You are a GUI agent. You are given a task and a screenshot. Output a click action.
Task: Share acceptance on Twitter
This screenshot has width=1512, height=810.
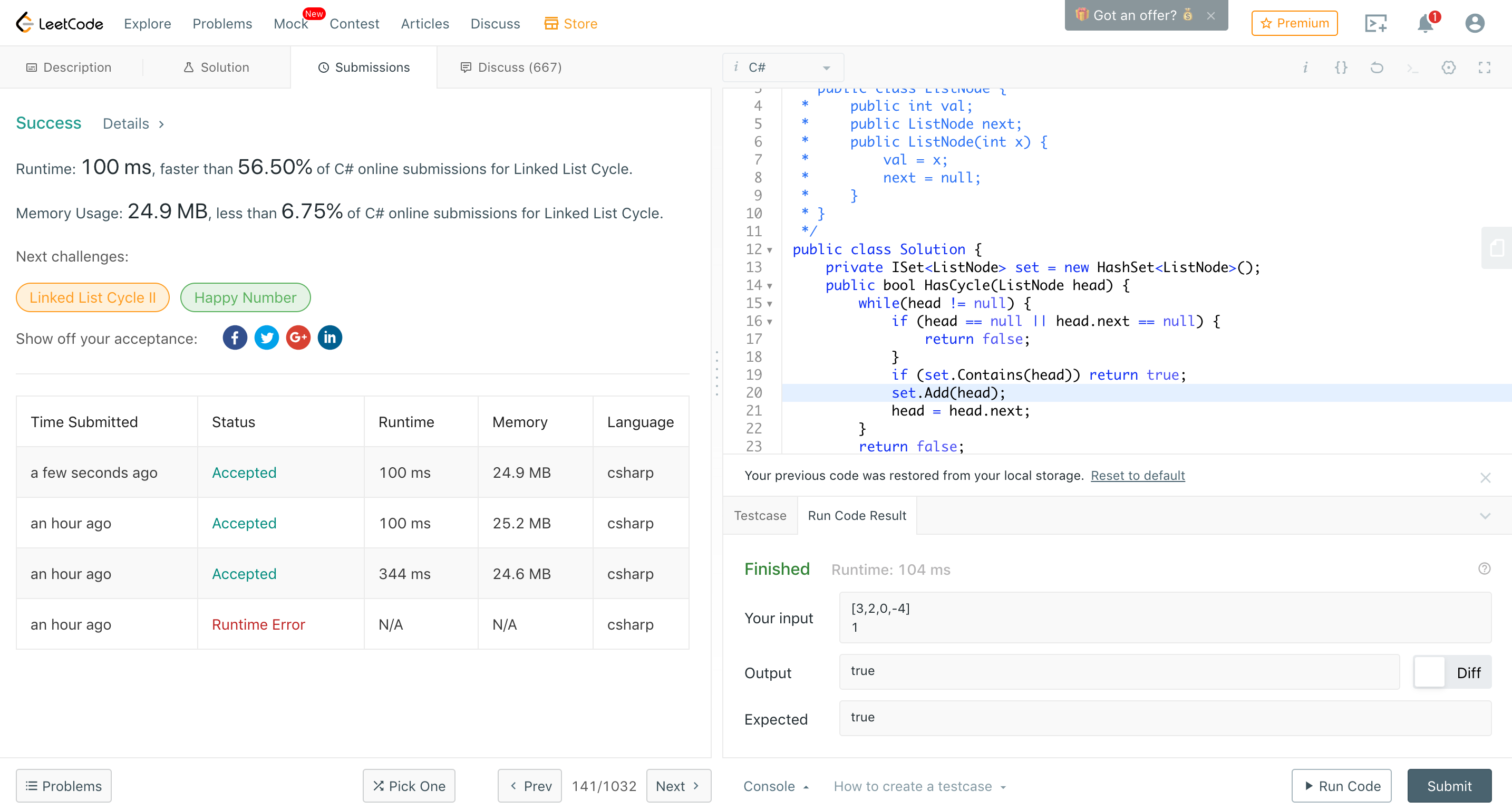point(266,337)
